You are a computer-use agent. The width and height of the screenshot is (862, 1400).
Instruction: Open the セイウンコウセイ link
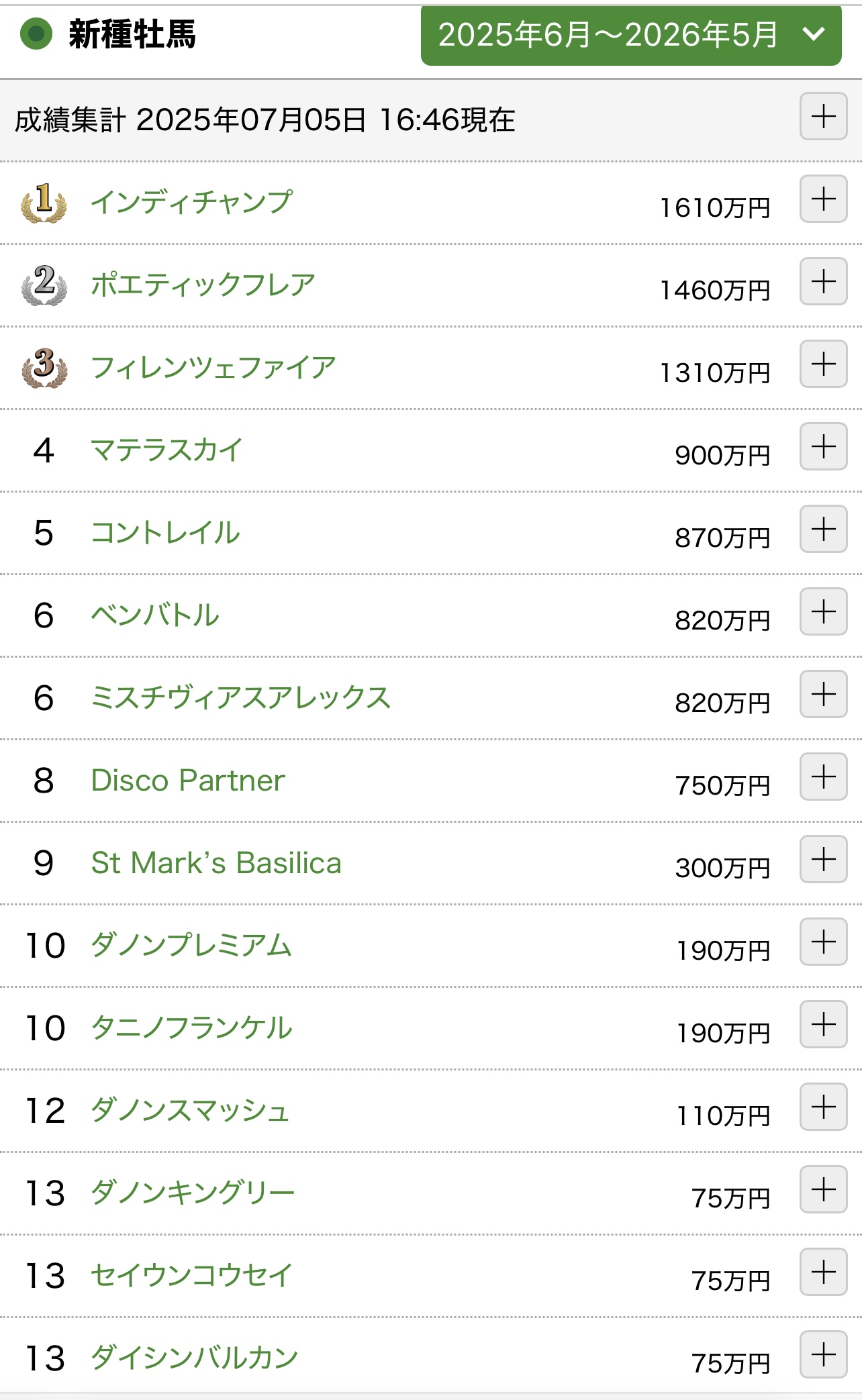[x=192, y=1275]
